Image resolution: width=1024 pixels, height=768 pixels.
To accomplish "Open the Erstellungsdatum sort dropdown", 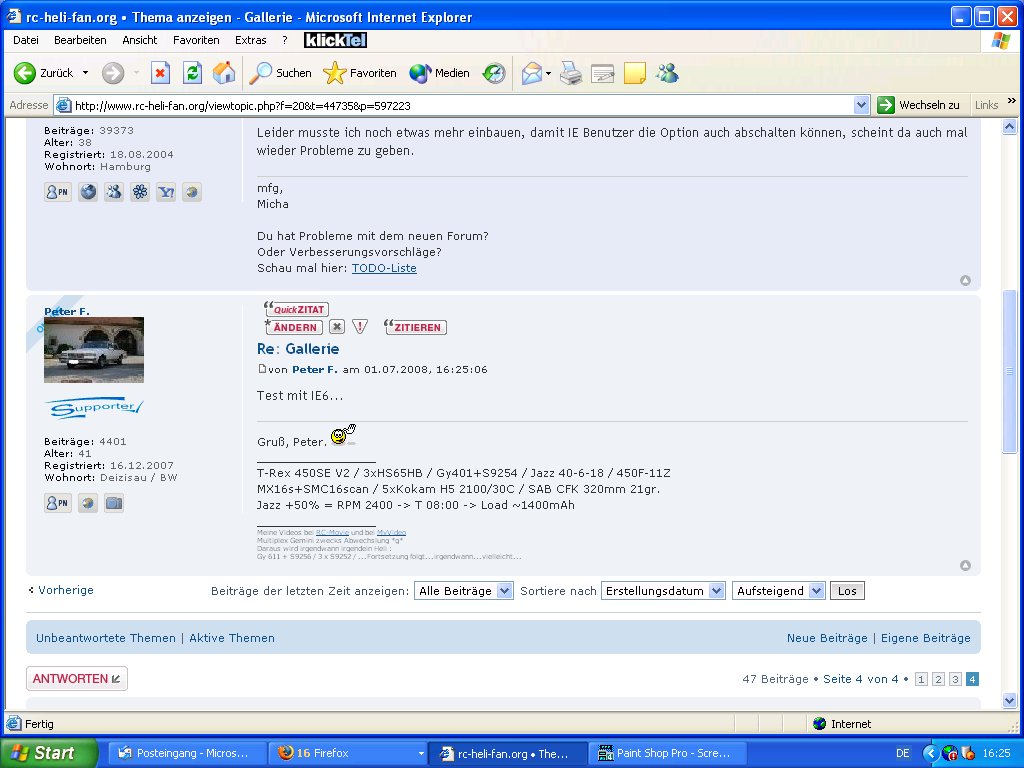I will point(663,591).
